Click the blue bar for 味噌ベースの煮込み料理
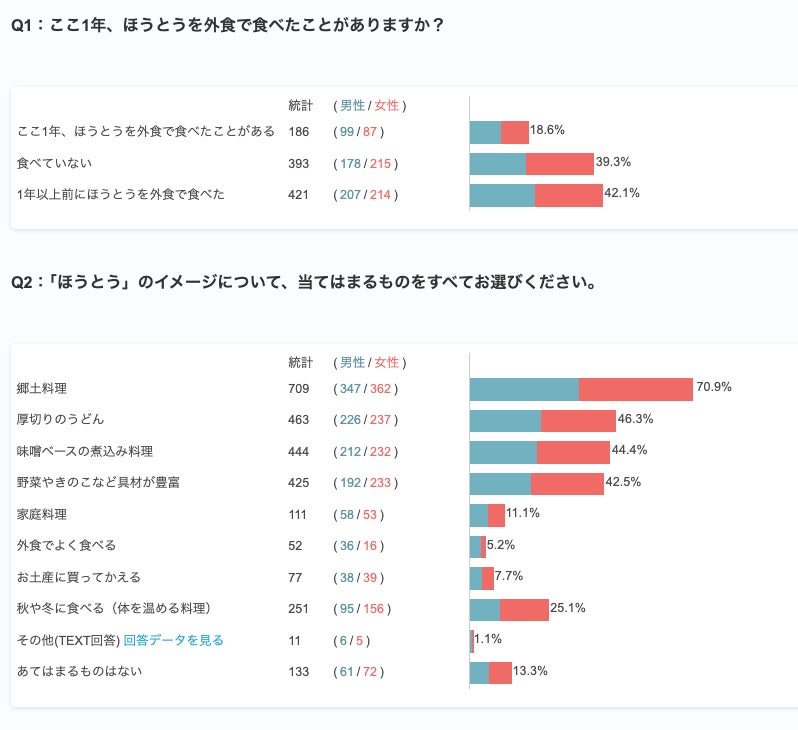Image resolution: width=798 pixels, height=730 pixels. click(503, 452)
